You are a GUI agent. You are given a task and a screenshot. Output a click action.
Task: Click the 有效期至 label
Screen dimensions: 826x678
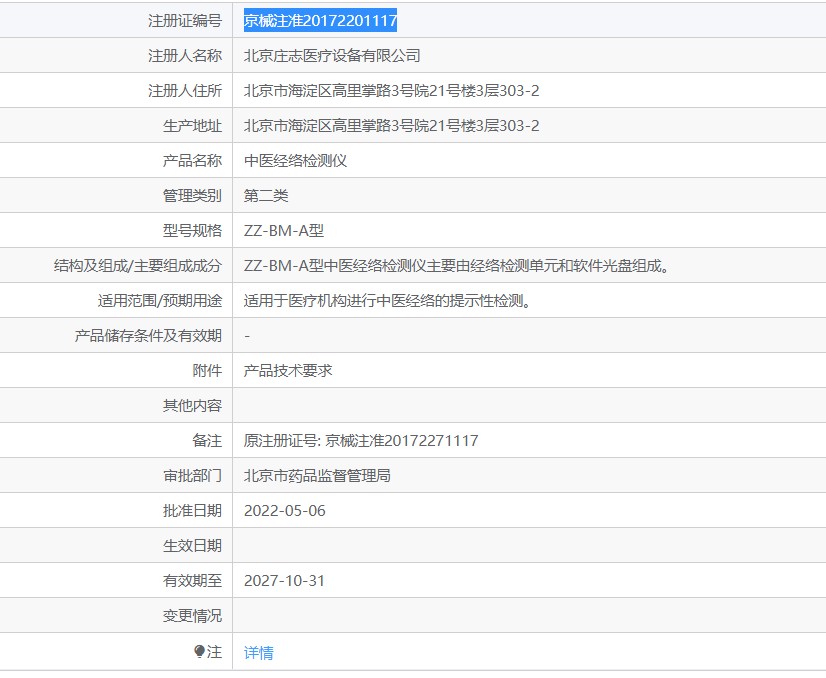click(x=192, y=581)
